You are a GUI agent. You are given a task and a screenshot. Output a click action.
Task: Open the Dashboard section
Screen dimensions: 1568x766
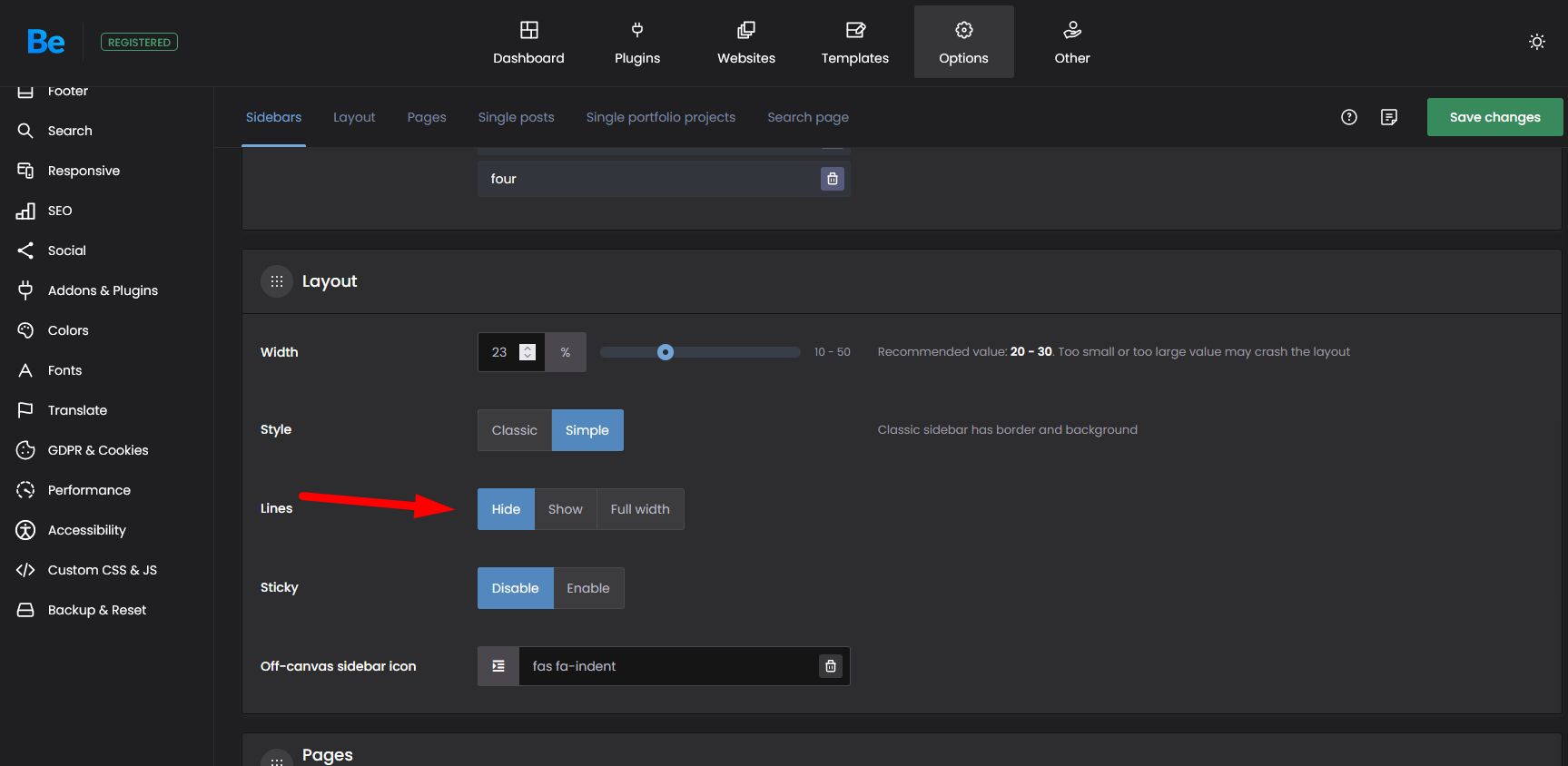[528, 42]
